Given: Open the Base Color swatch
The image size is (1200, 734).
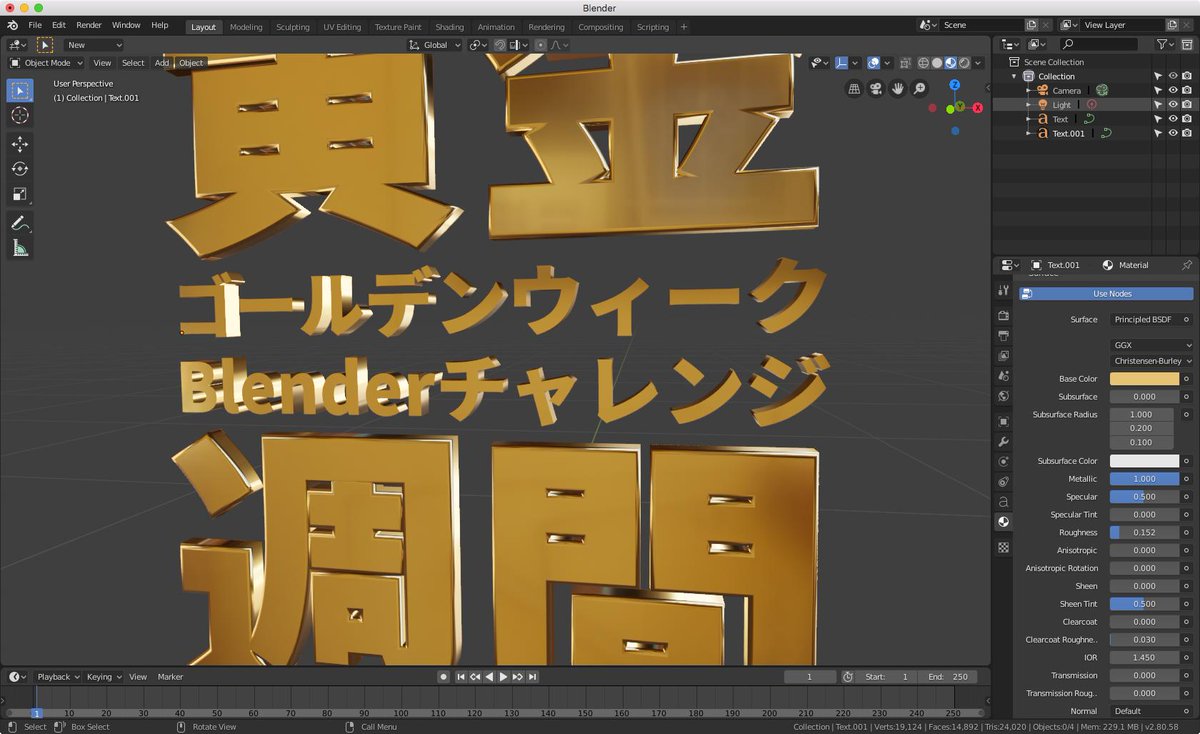Looking at the screenshot, I should pyautogui.click(x=1144, y=379).
